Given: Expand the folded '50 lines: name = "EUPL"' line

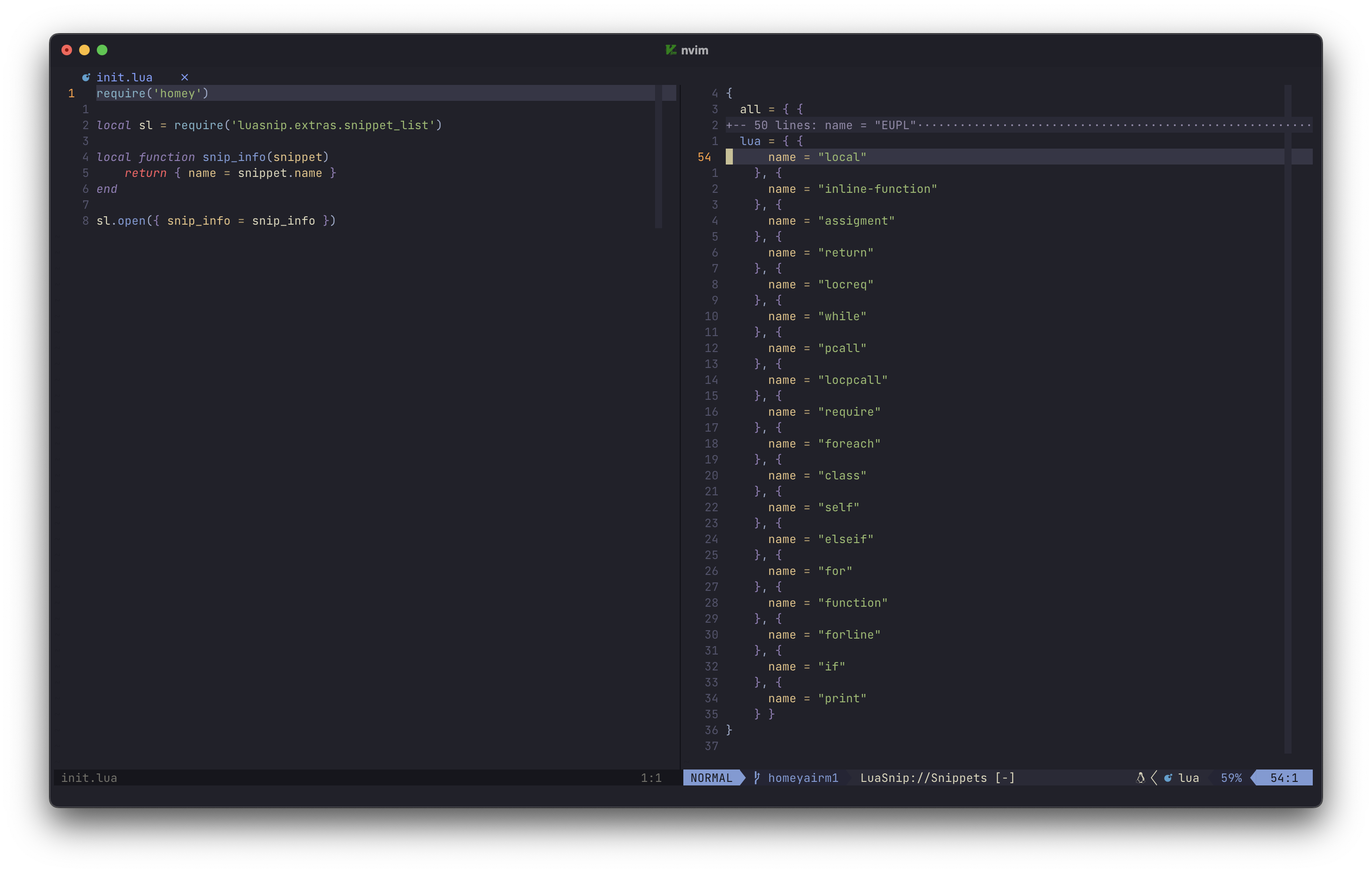Looking at the screenshot, I should coord(1019,125).
